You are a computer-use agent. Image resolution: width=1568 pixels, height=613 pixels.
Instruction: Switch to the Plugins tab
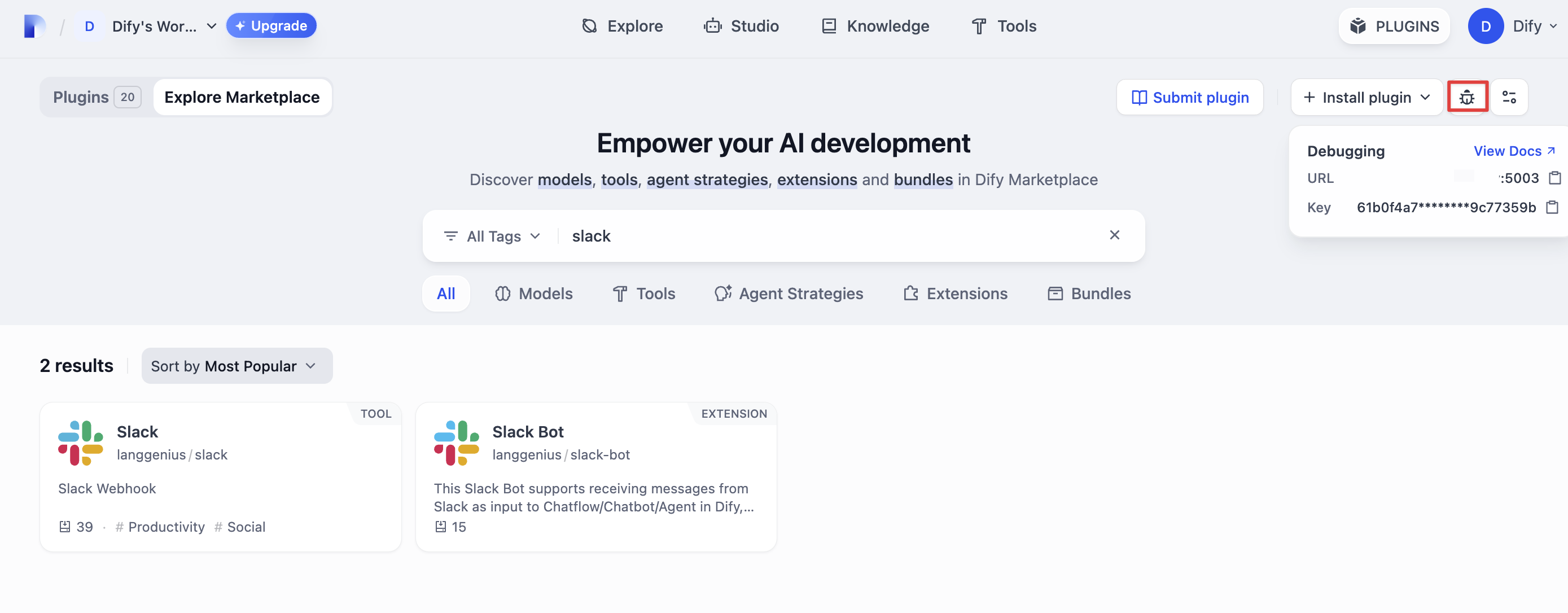[95, 98]
